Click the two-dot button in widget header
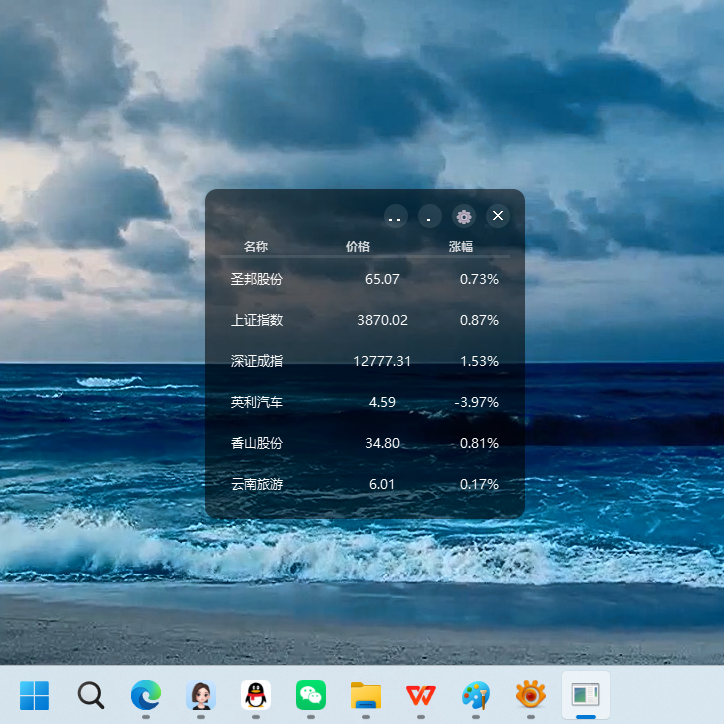This screenshot has width=724, height=724. [x=395, y=216]
